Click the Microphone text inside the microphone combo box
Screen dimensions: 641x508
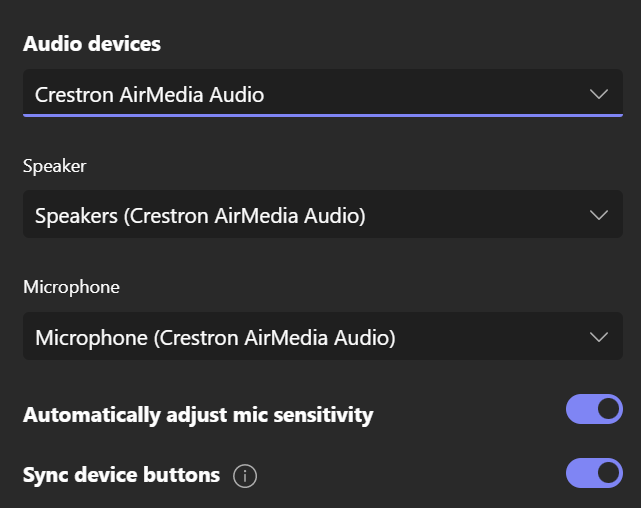click(91, 338)
